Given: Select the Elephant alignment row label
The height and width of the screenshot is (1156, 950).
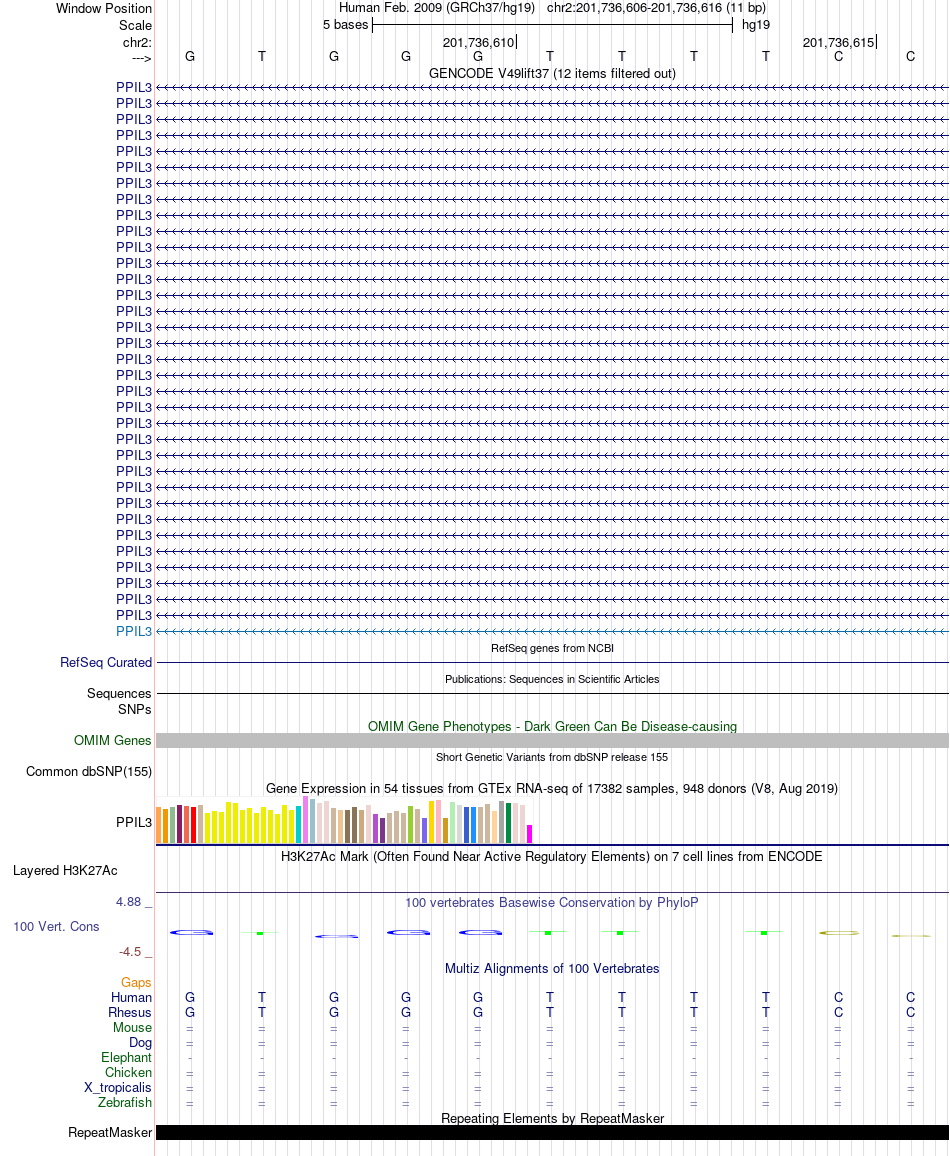Looking at the screenshot, I should coord(127,1057).
